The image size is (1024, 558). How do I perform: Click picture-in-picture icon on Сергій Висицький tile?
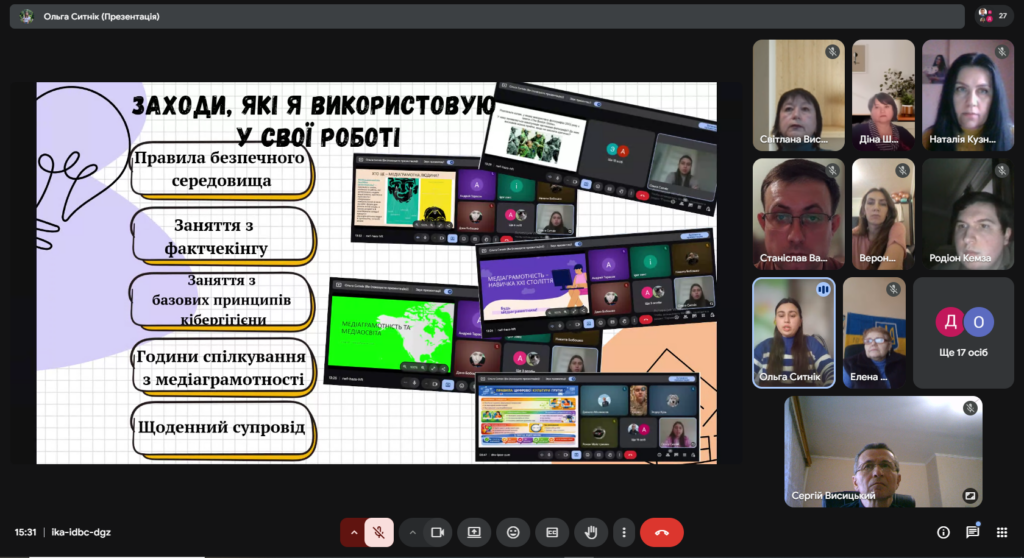[x=969, y=495]
